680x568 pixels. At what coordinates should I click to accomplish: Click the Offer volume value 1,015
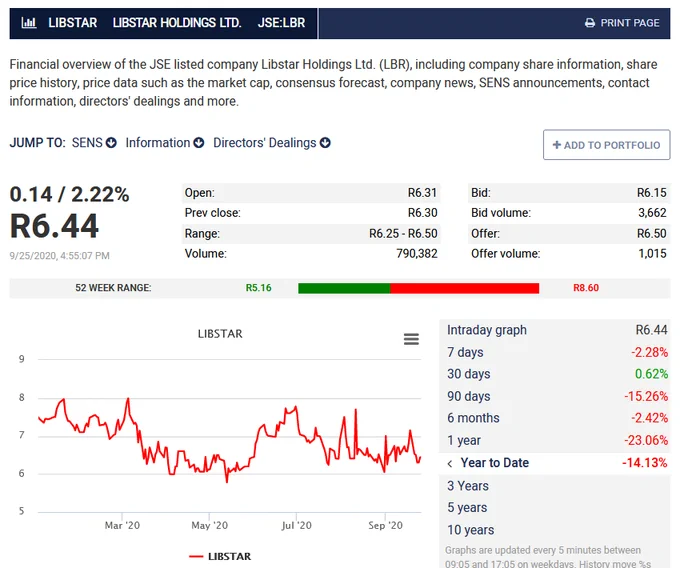652,254
